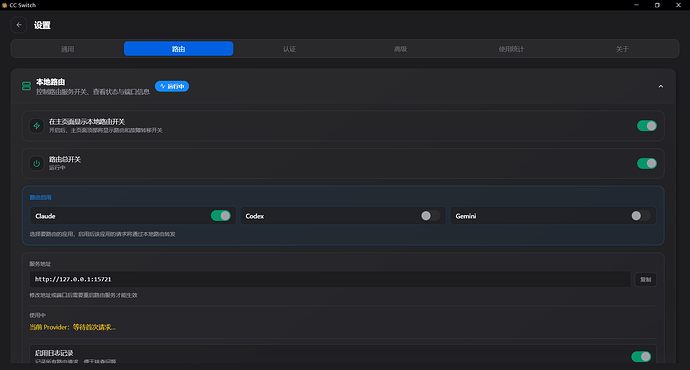Click the 本地路由 heading text
Screen dimensions: 690x370
(51, 82)
